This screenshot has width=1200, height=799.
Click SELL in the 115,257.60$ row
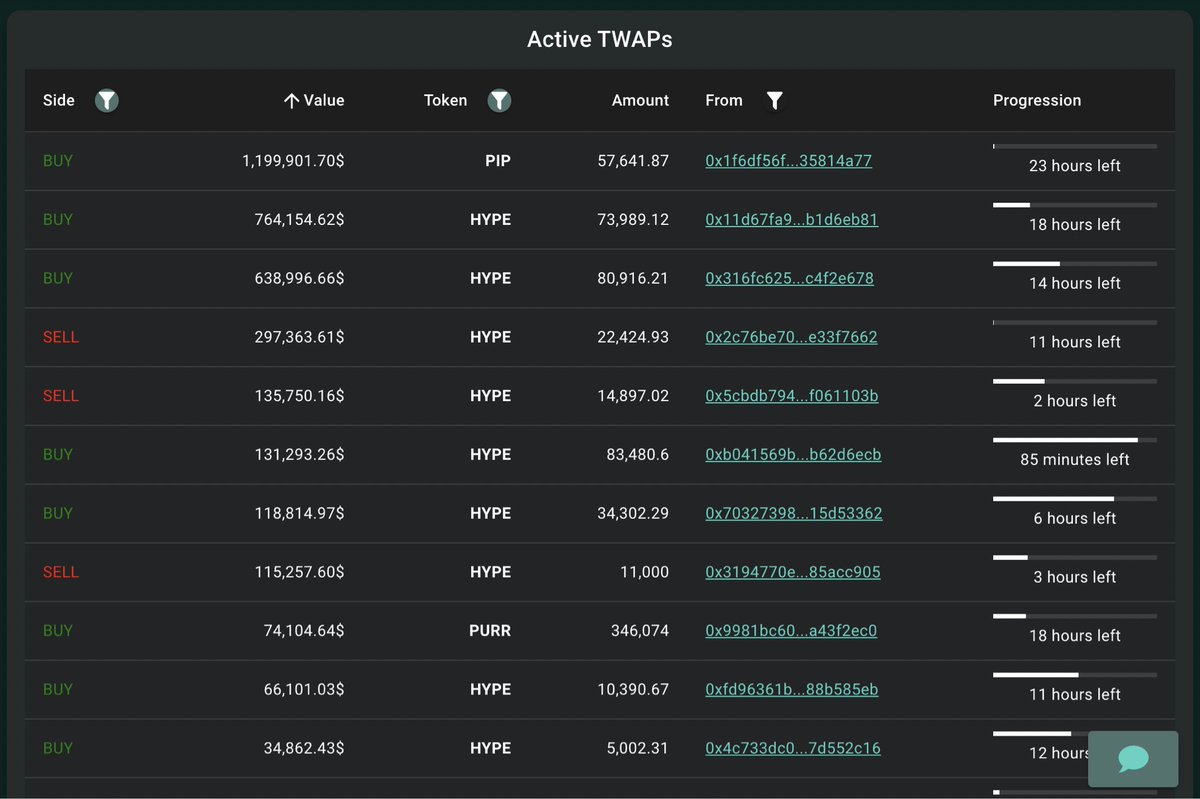[61, 572]
